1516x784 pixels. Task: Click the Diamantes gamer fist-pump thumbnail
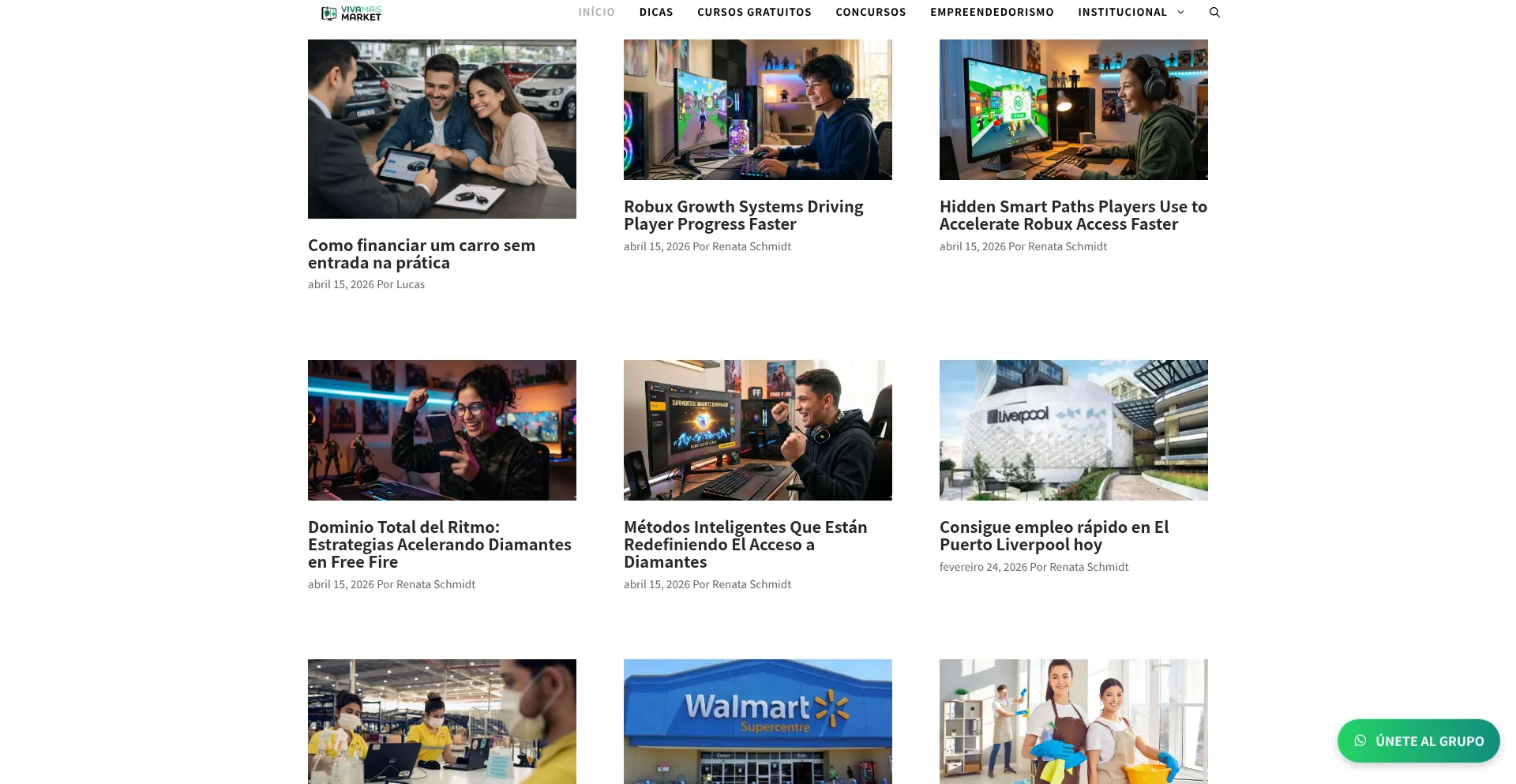tap(758, 430)
